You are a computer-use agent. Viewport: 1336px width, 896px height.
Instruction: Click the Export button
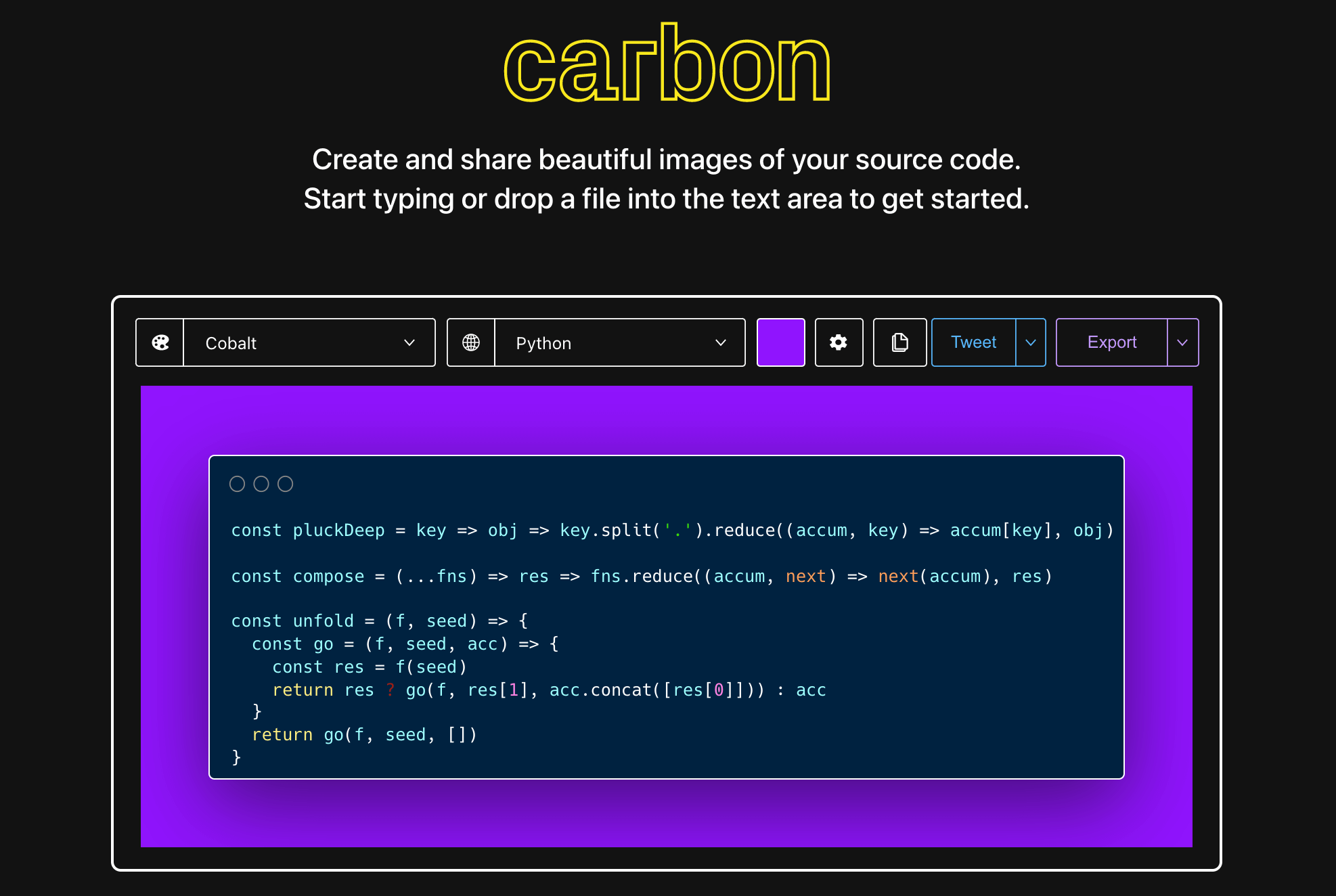pos(1111,342)
